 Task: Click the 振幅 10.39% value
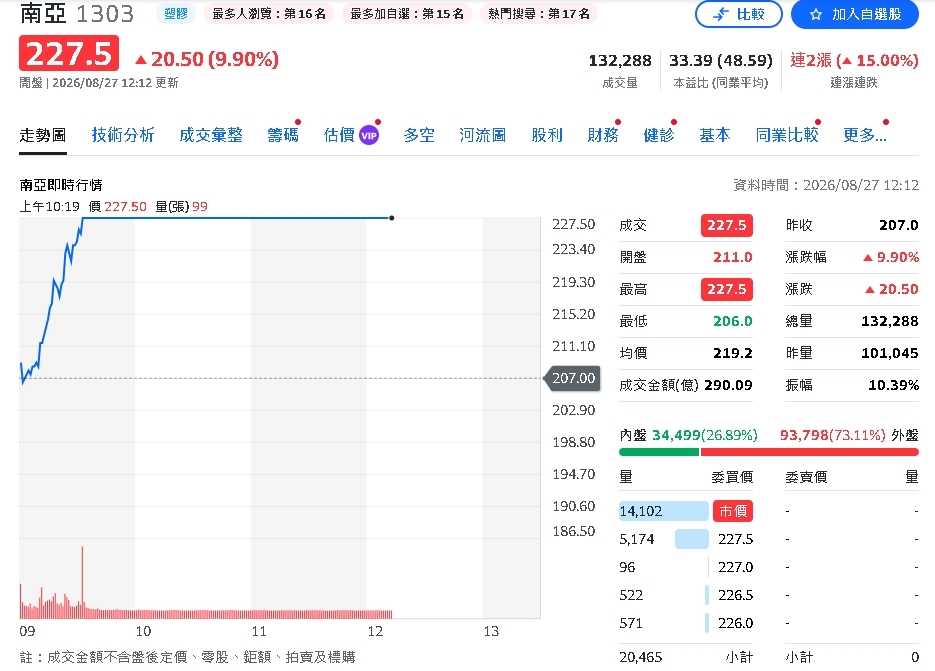click(893, 385)
